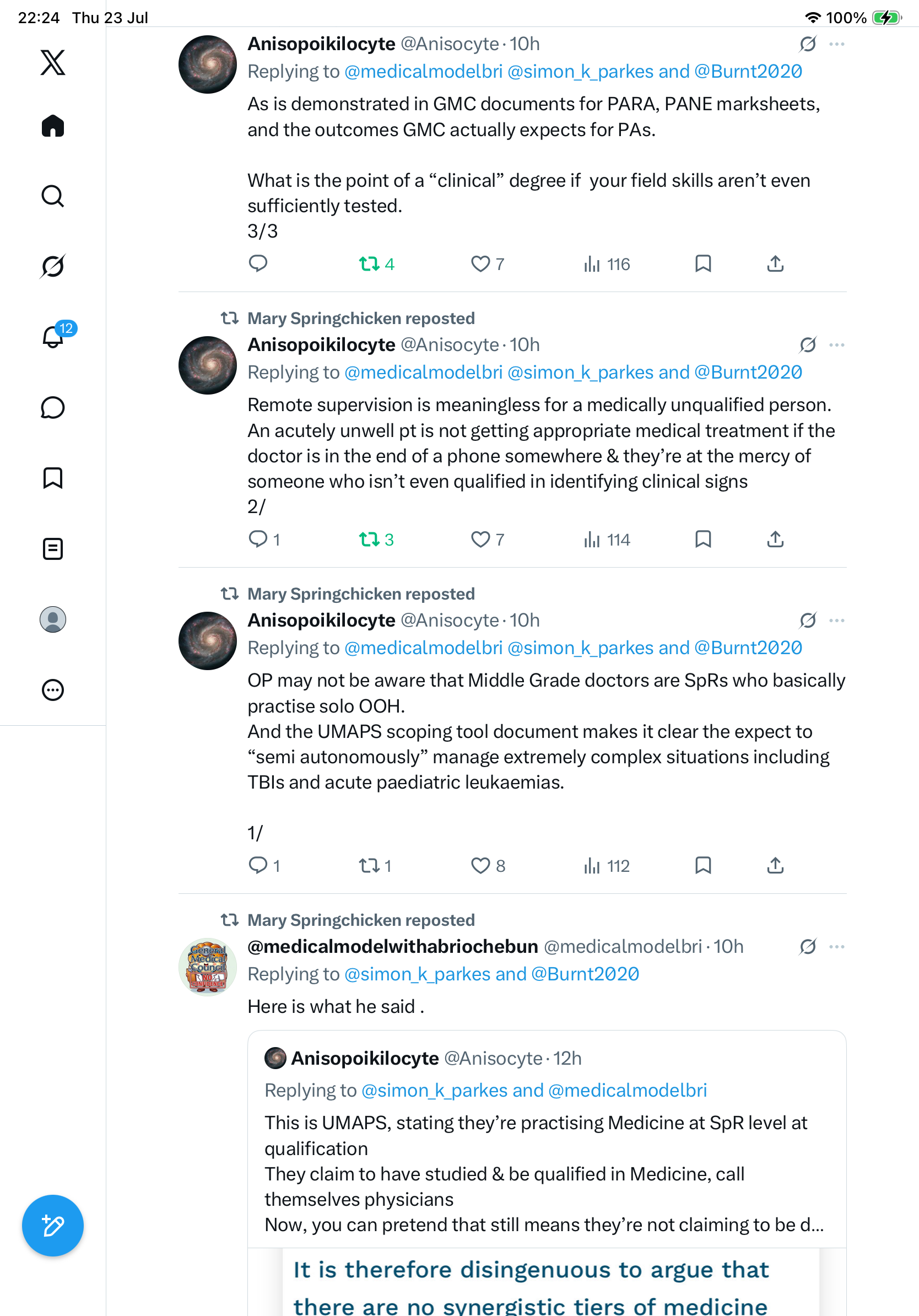Tap the compose post floating button

53,1226
